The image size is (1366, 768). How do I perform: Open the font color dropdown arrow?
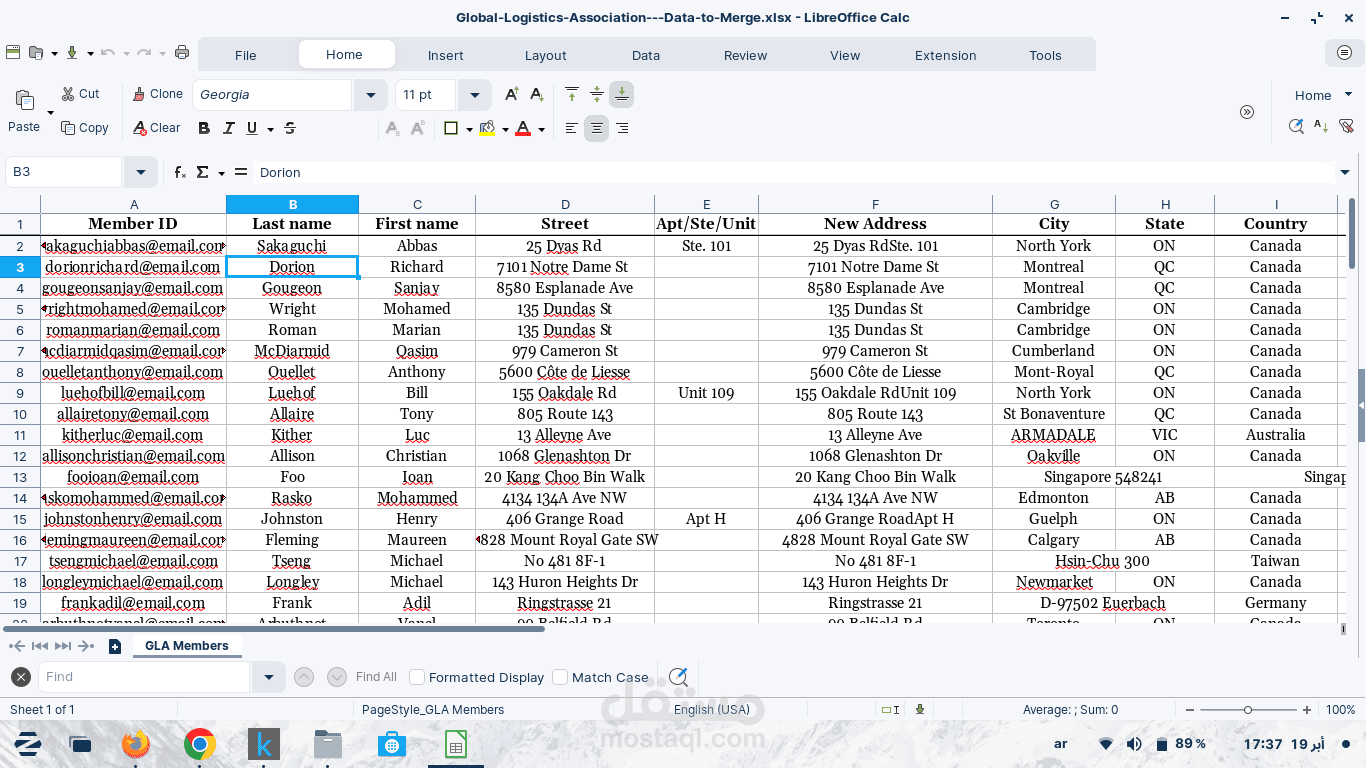click(541, 129)
